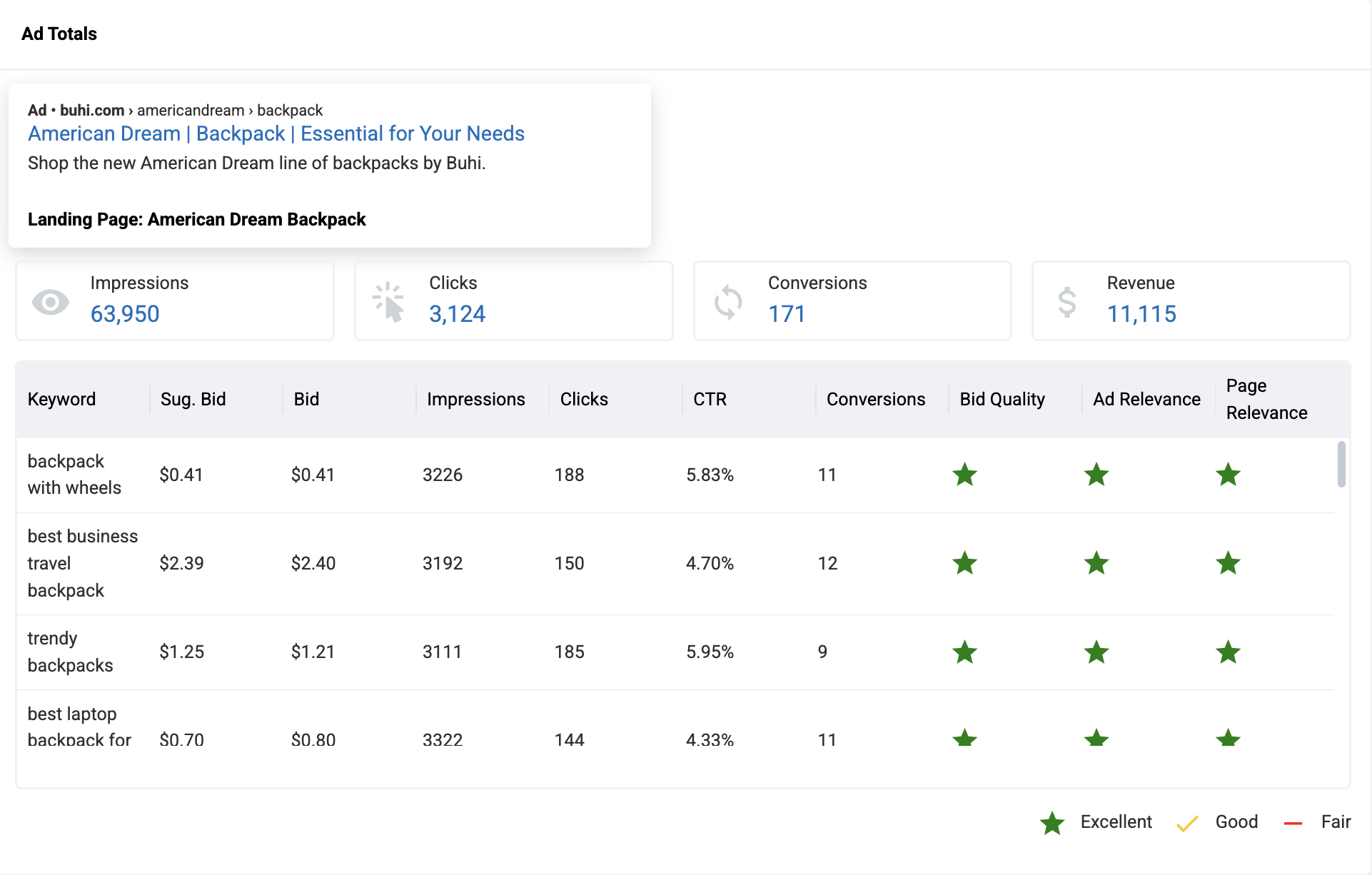
Task: Click Page Relevance star for best business travel backpack
Action: [1228, 563]
